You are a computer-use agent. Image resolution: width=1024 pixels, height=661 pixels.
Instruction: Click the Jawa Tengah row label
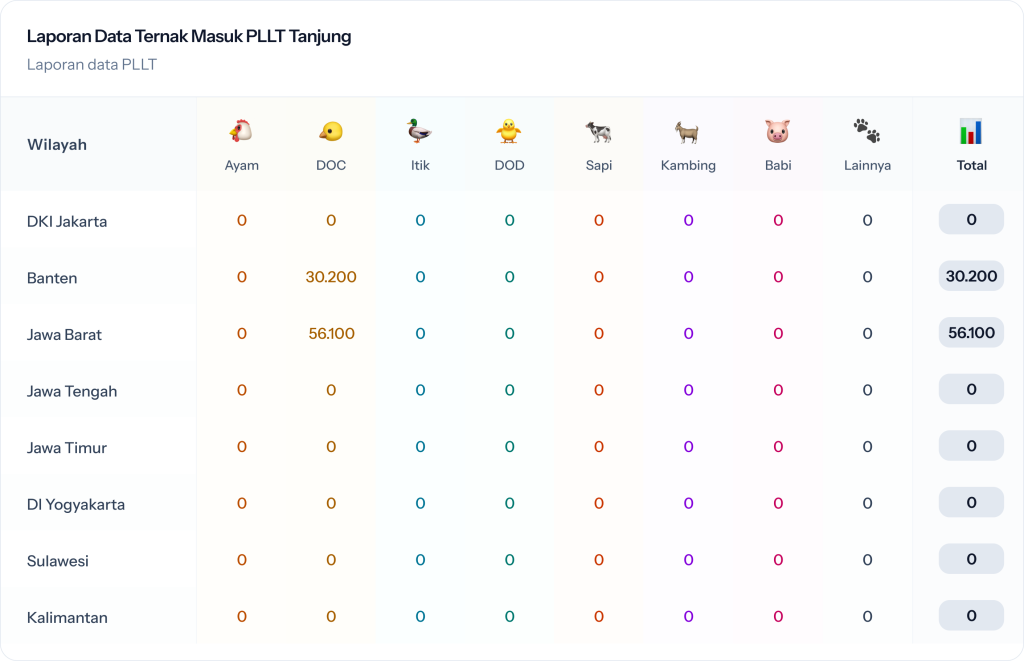pos(72,391)
